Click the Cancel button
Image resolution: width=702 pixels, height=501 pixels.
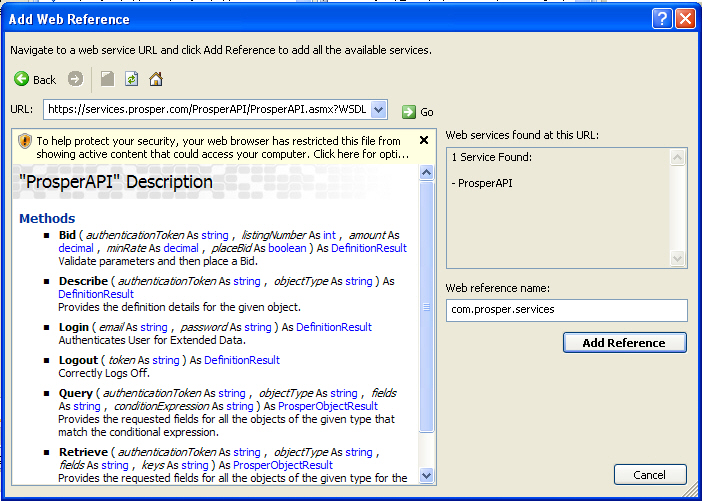point(650,475)
